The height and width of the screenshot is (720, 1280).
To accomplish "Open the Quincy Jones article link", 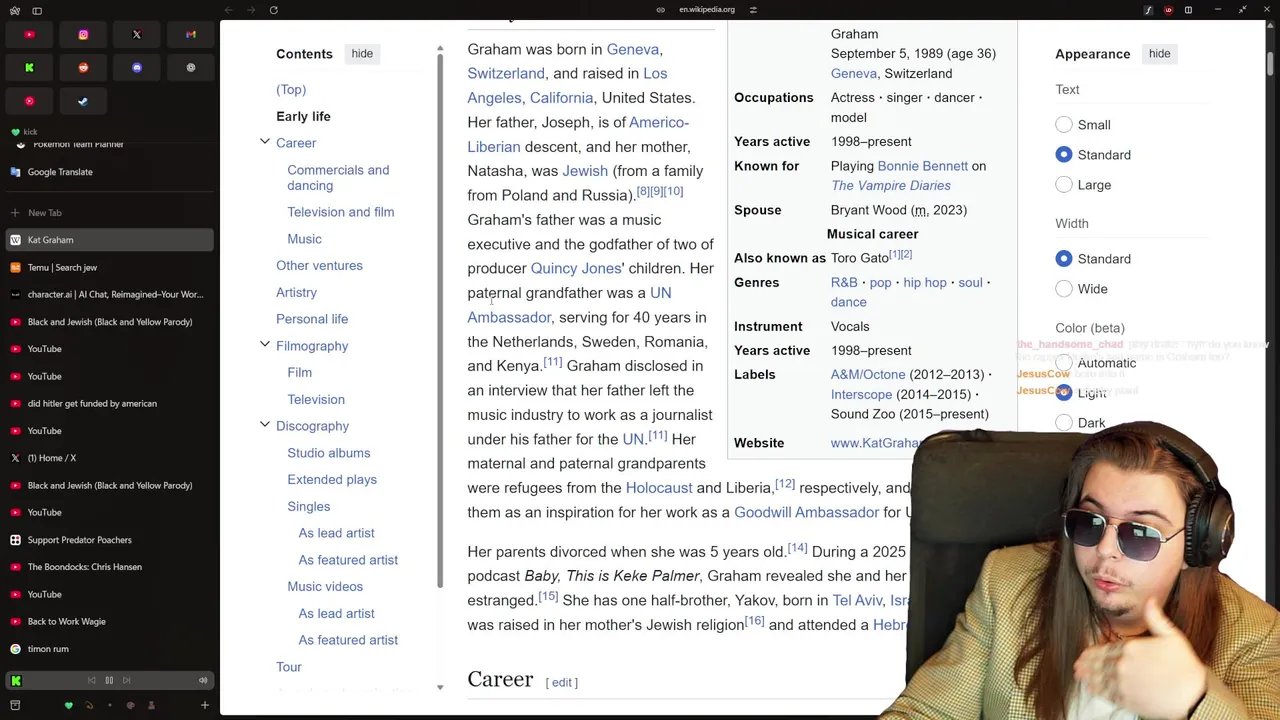I will click(x=576, y=268).
